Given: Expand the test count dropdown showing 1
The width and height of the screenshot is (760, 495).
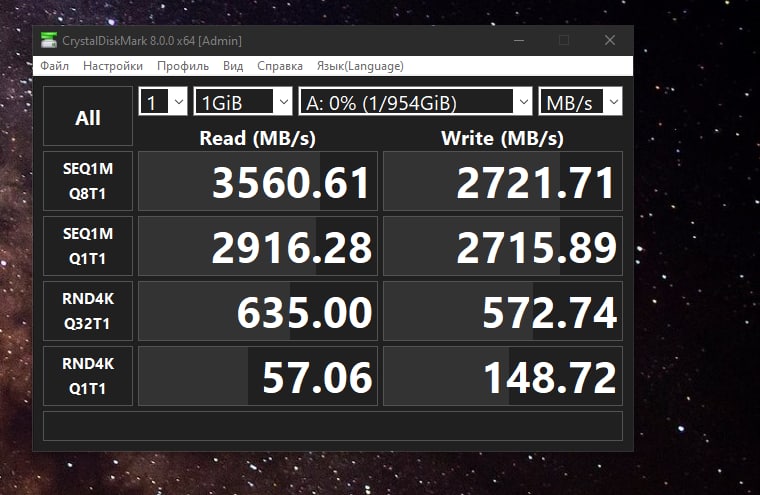Looking at the screenshot, I should tap(163, 102).
